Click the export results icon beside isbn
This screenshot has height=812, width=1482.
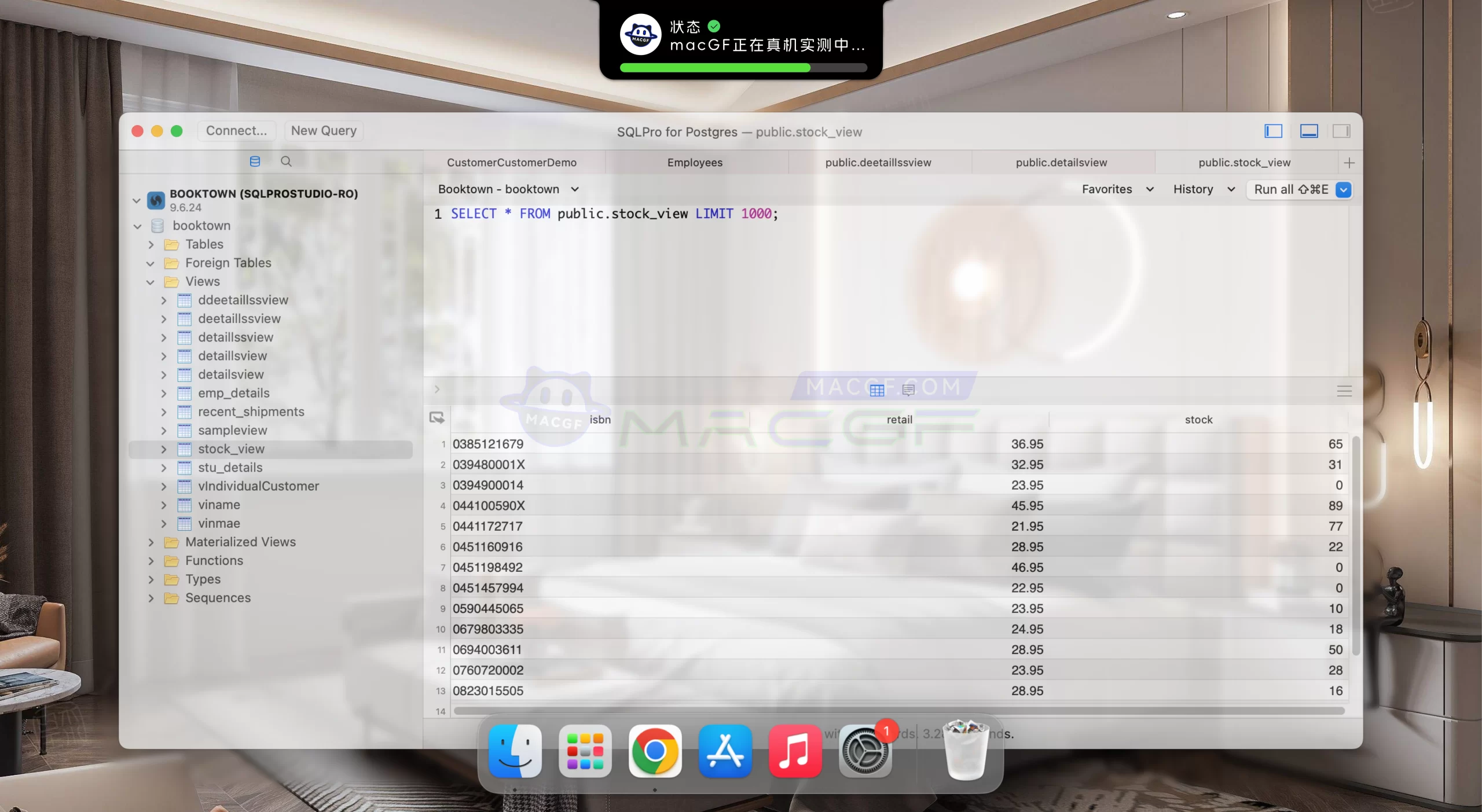coord(437,418)
